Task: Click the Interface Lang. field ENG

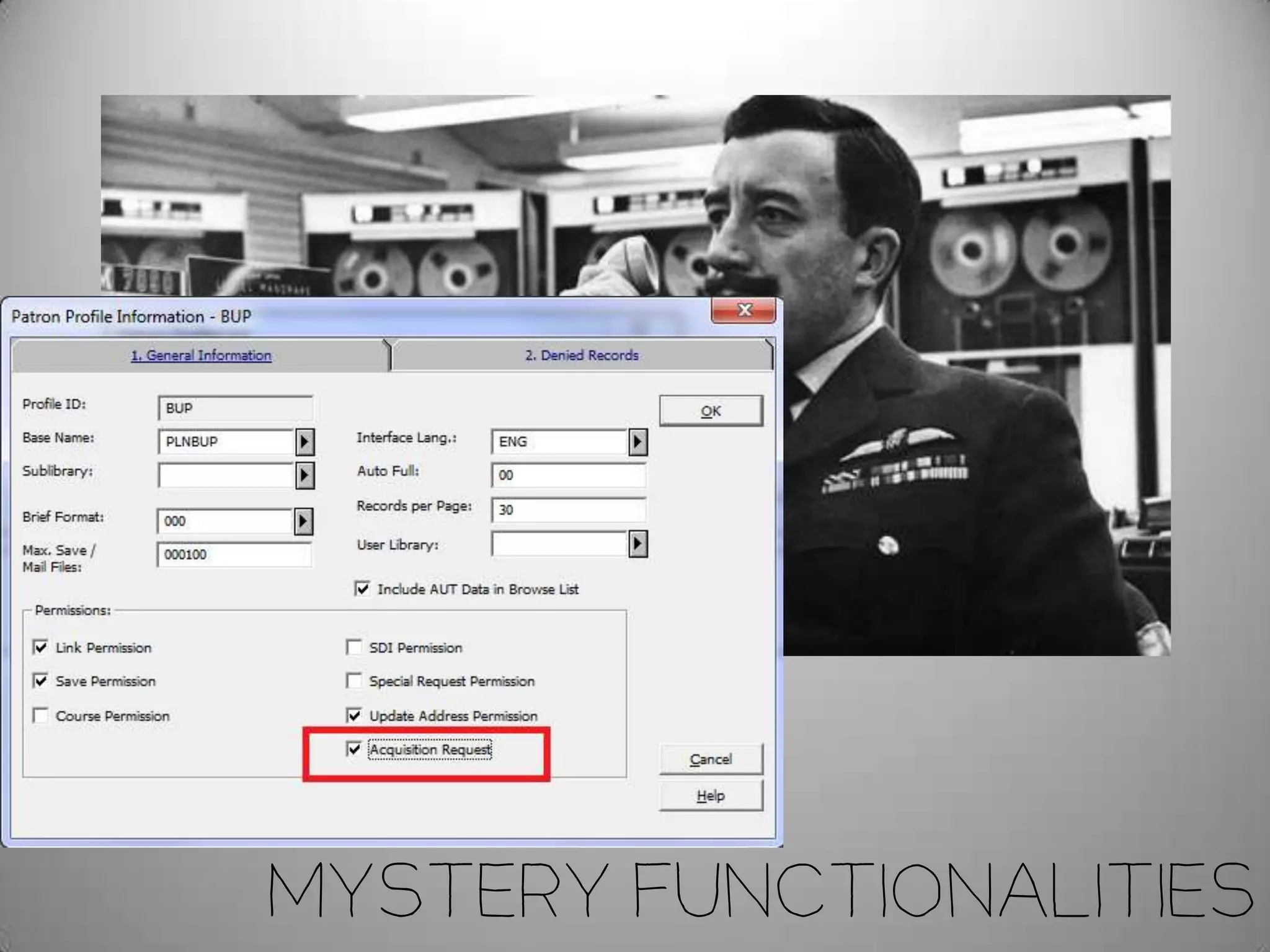Action: coord(559,442)
